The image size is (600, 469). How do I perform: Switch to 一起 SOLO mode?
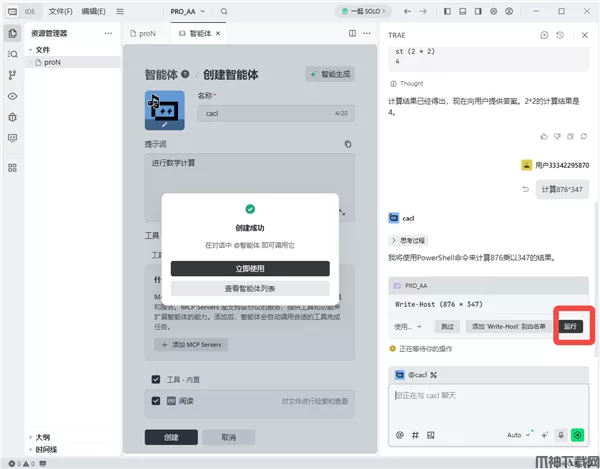tap(363, 11)
